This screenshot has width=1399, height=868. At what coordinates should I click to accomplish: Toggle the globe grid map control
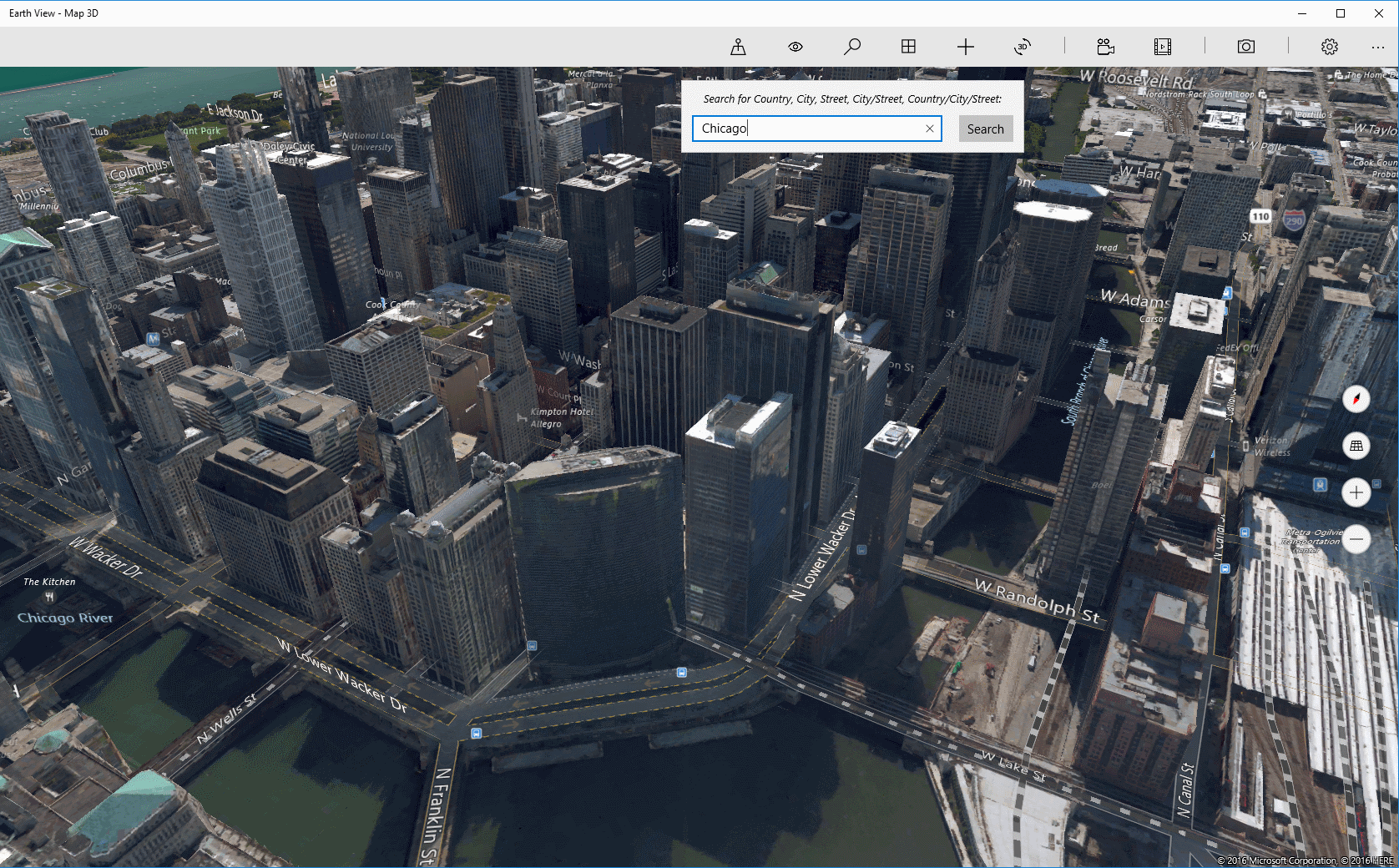(x=1356, y=446)
